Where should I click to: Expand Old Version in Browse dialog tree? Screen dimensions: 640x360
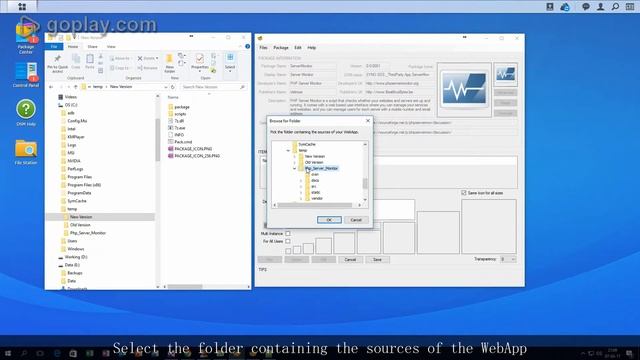pyautogui.click(x=294, y=162)
